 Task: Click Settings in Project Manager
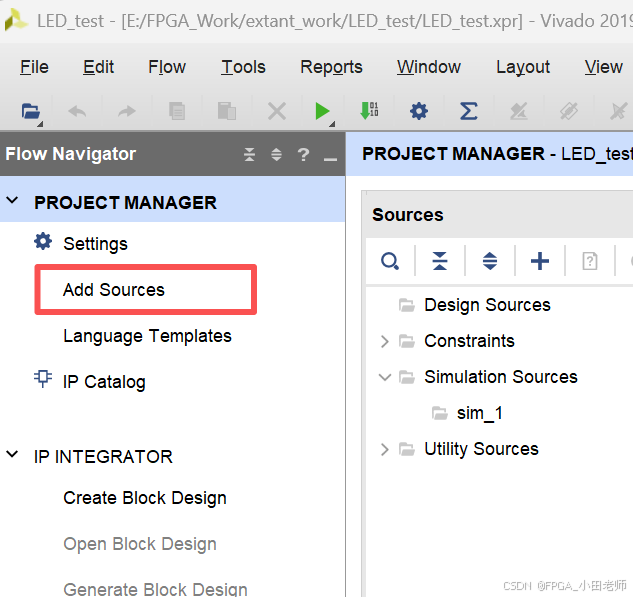[x=95, y=244]
